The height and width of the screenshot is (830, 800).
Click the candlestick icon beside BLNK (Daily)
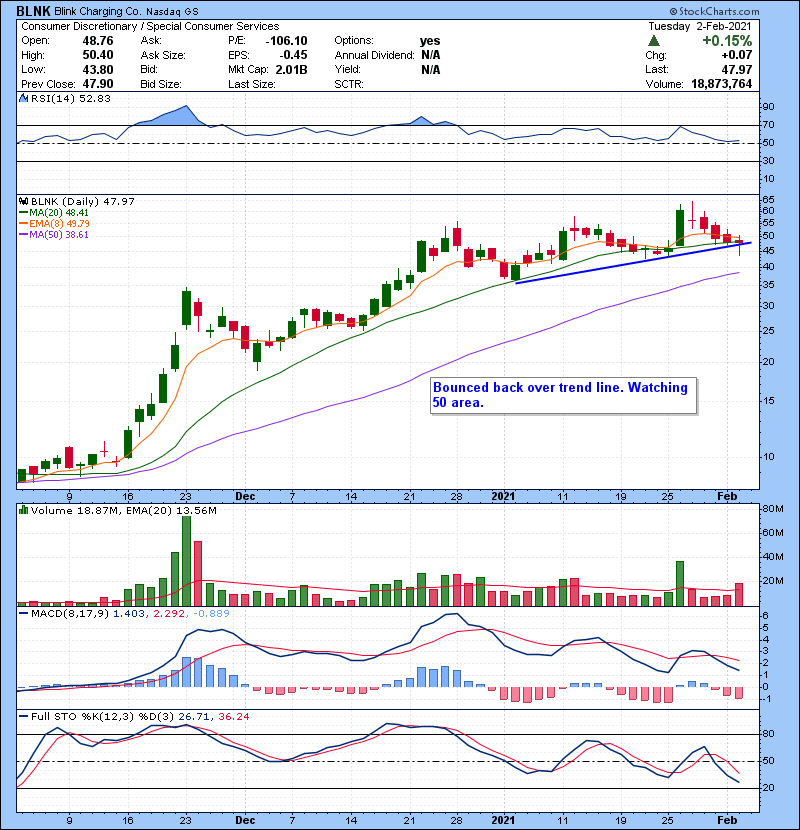[23, 201]
